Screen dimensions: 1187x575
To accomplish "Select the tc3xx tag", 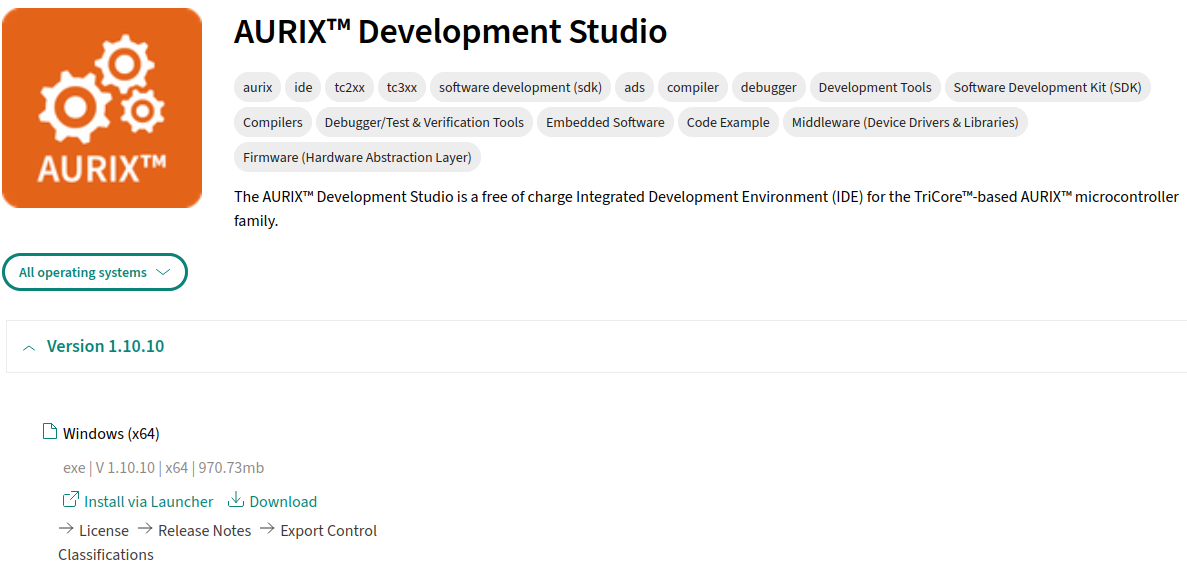I will click(402, 87).
